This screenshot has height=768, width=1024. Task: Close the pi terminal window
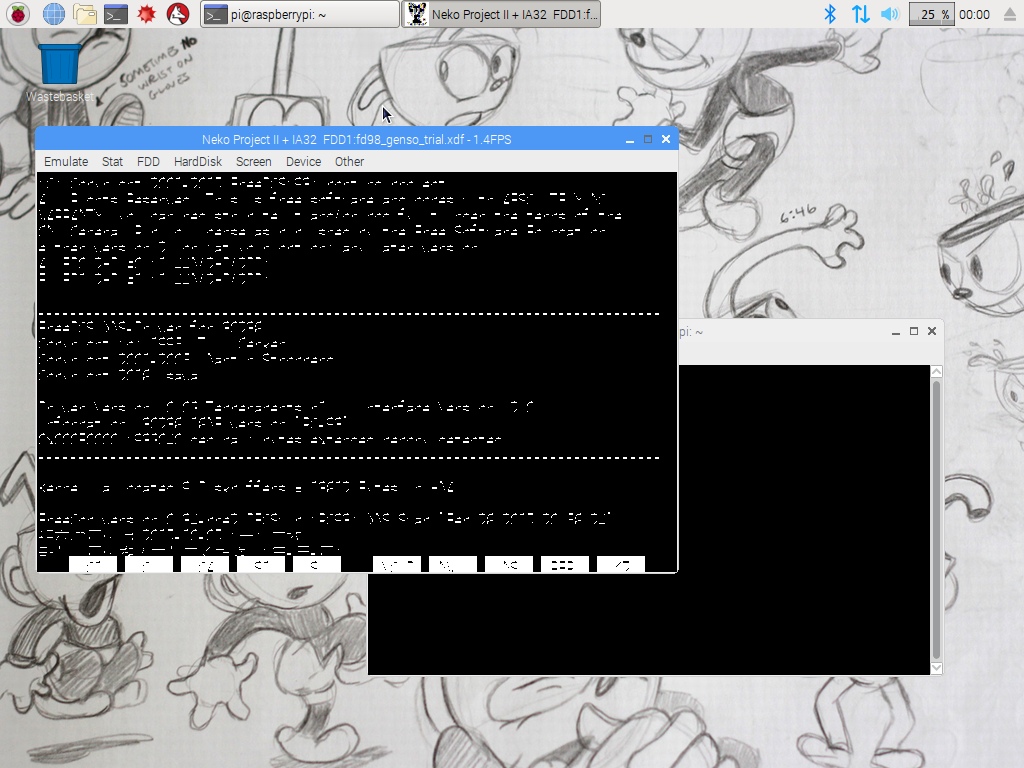932,331
